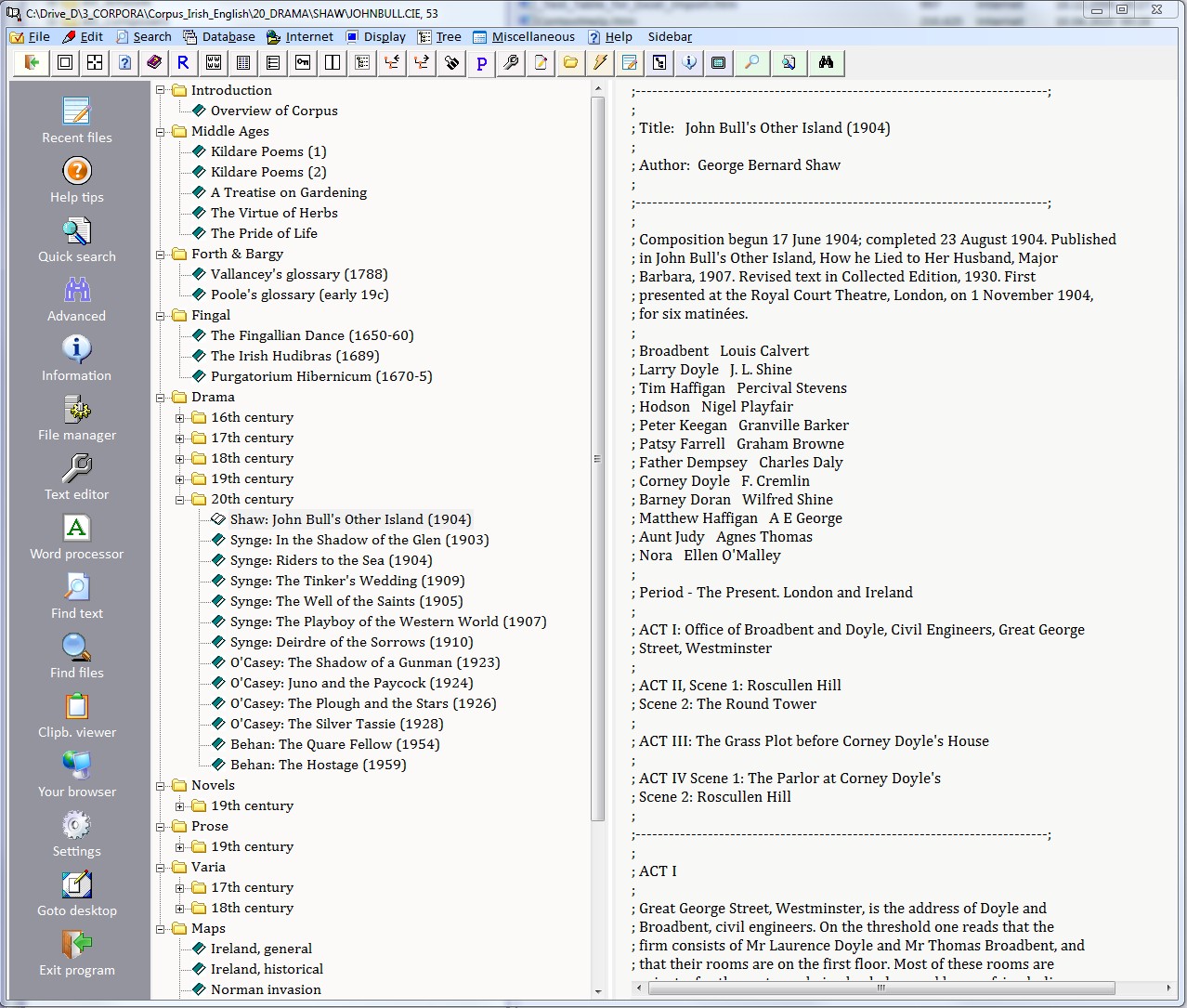
Task: Expand 19th century under Novels
Action: 180,806
